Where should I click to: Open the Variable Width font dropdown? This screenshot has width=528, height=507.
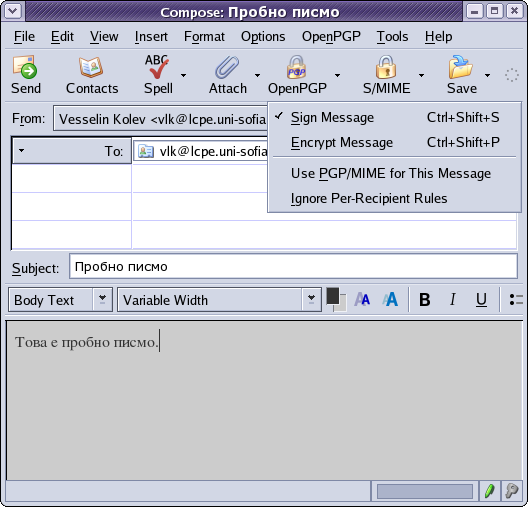coord(311,299)
